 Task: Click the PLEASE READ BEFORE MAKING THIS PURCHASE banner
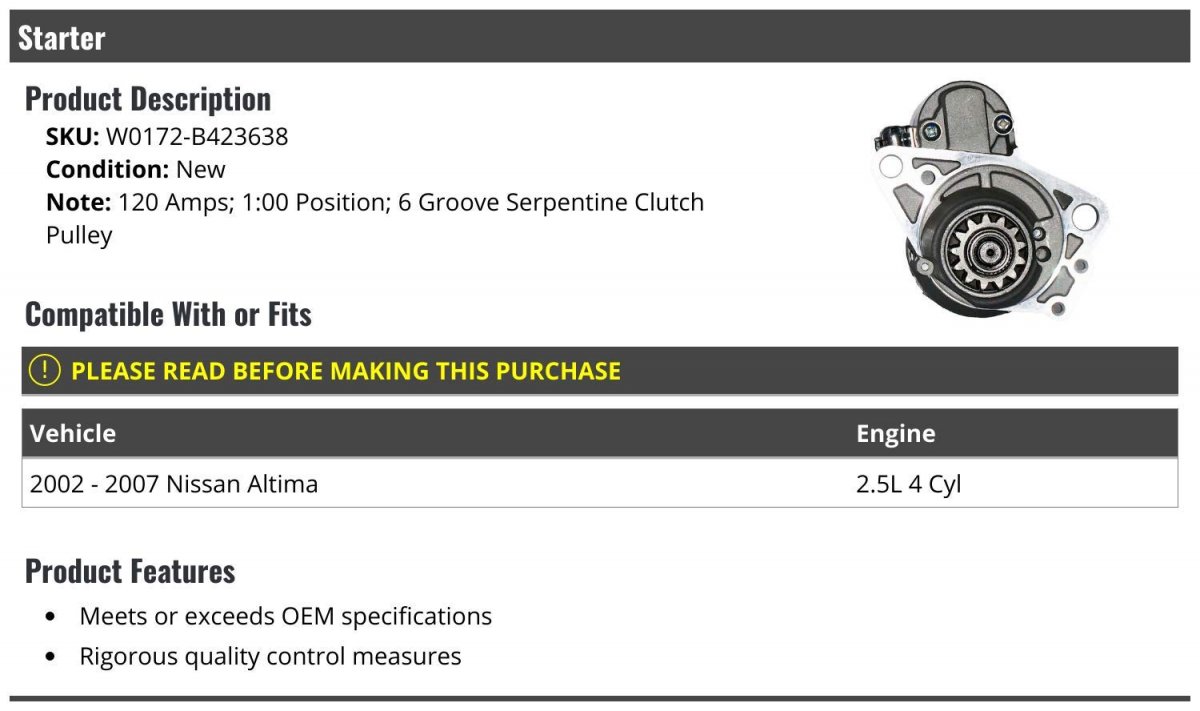tap(600, 370)
